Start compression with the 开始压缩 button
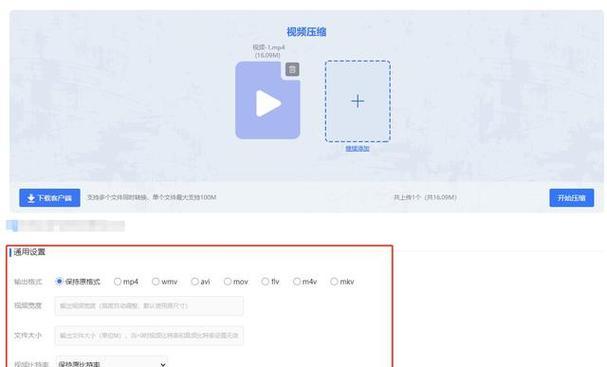Viewport: 607px width, 367px height. [x=571, y=198]
